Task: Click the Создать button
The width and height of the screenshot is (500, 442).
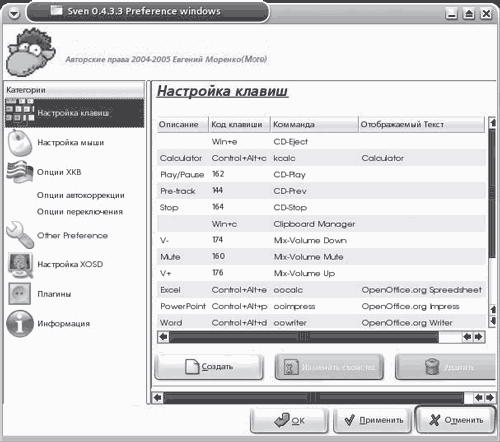Action: click(x=209, y=367)
